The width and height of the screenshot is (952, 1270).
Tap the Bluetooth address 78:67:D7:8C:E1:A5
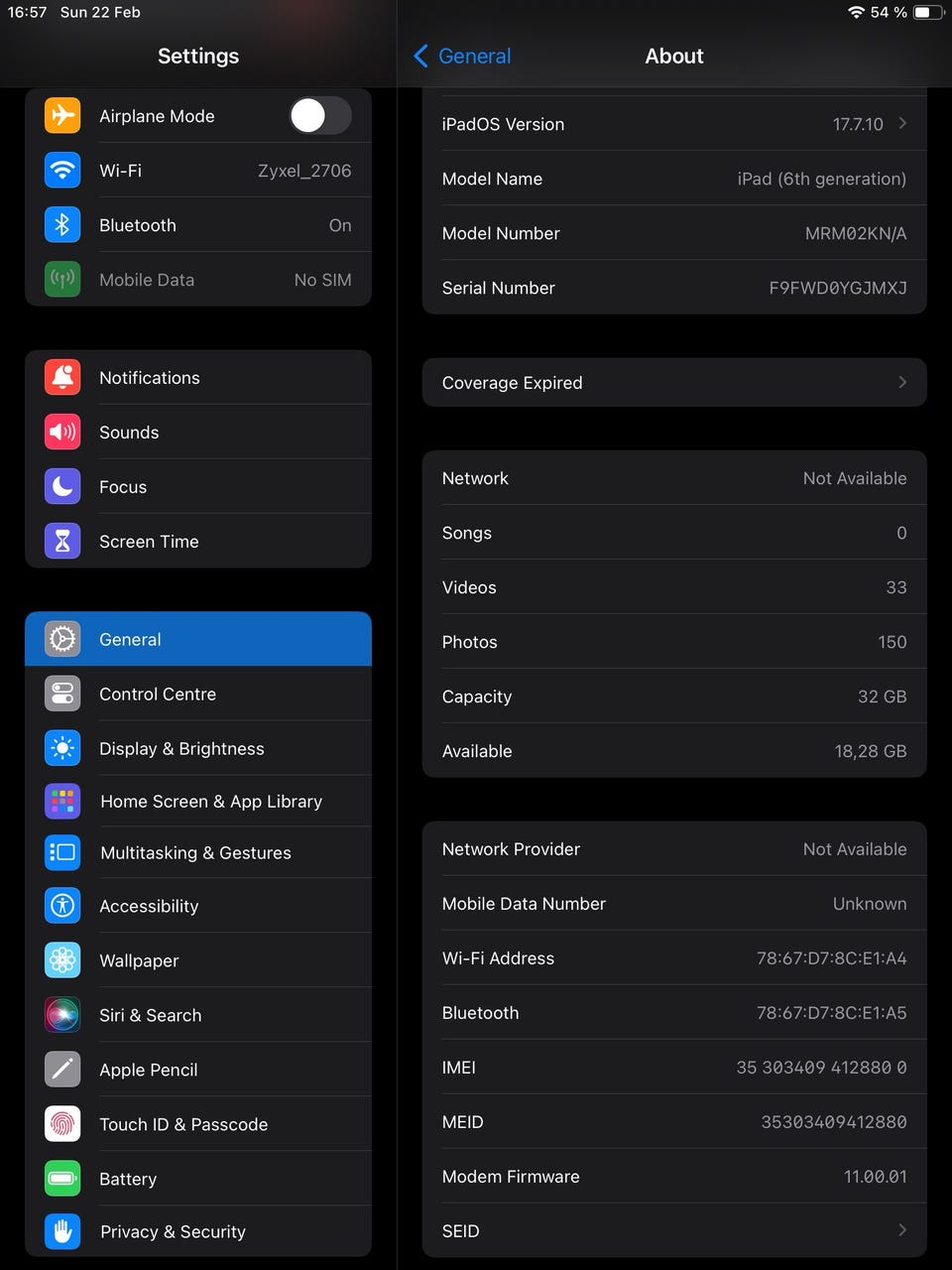tap(831, 1012)
